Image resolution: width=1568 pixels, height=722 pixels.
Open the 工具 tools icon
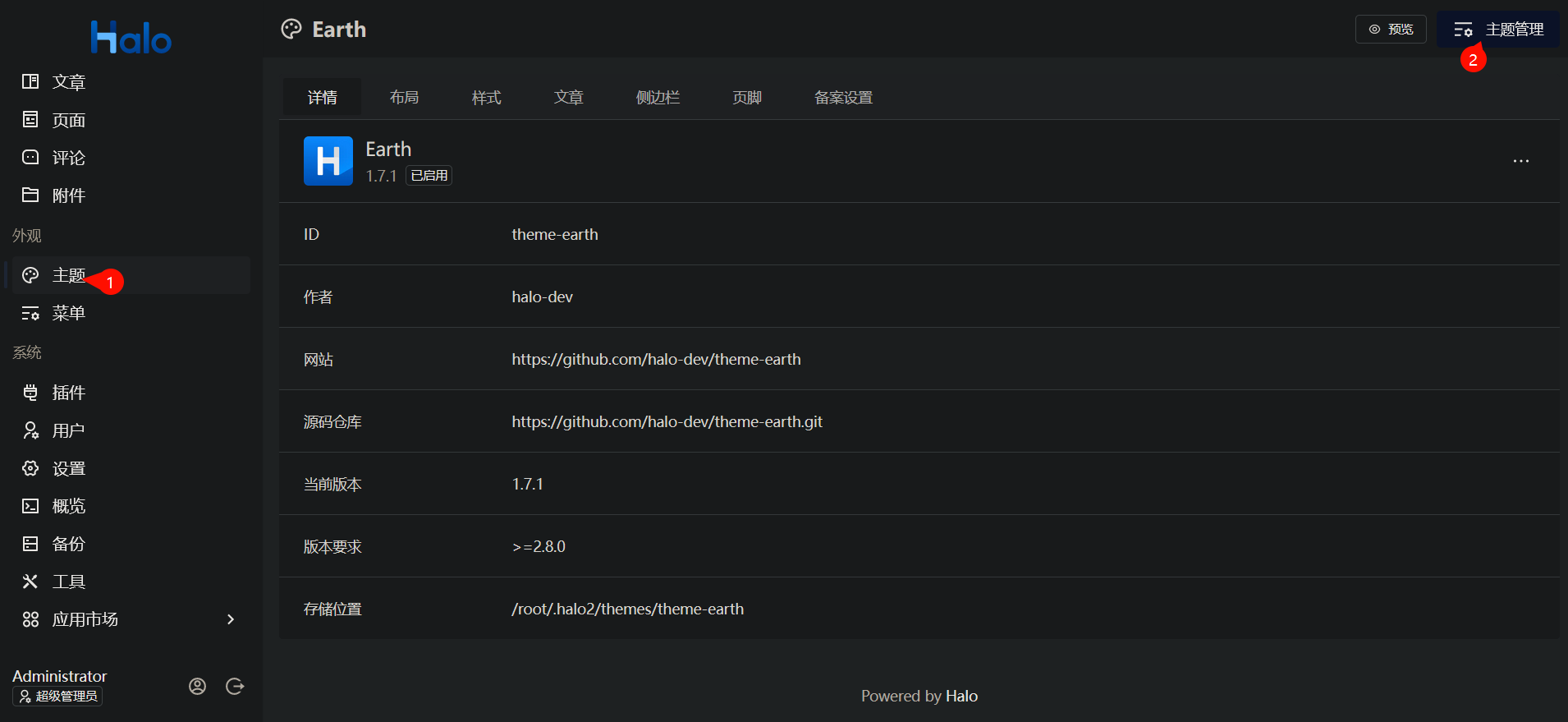[x=30, y=581]
